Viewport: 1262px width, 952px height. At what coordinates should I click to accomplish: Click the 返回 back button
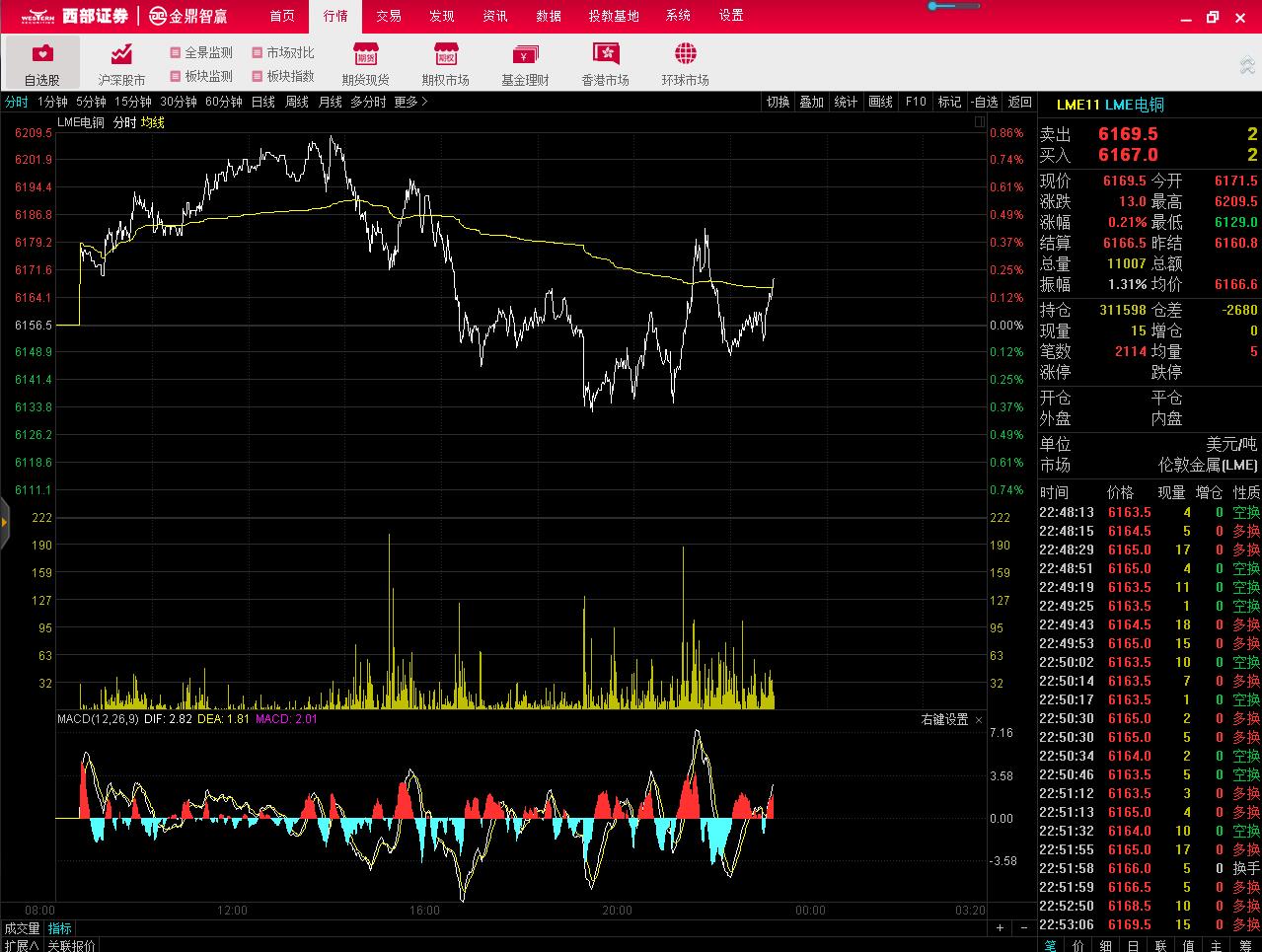(x=1019, y=102)
